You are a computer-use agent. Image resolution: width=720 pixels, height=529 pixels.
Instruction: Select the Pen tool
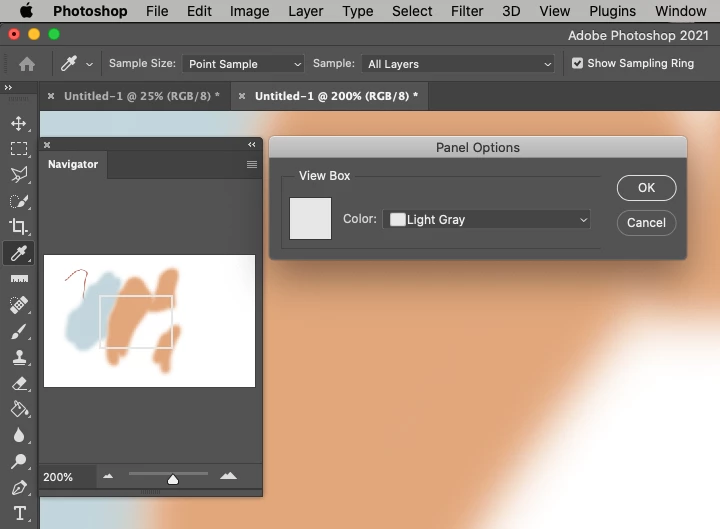[x=19, y=487]
